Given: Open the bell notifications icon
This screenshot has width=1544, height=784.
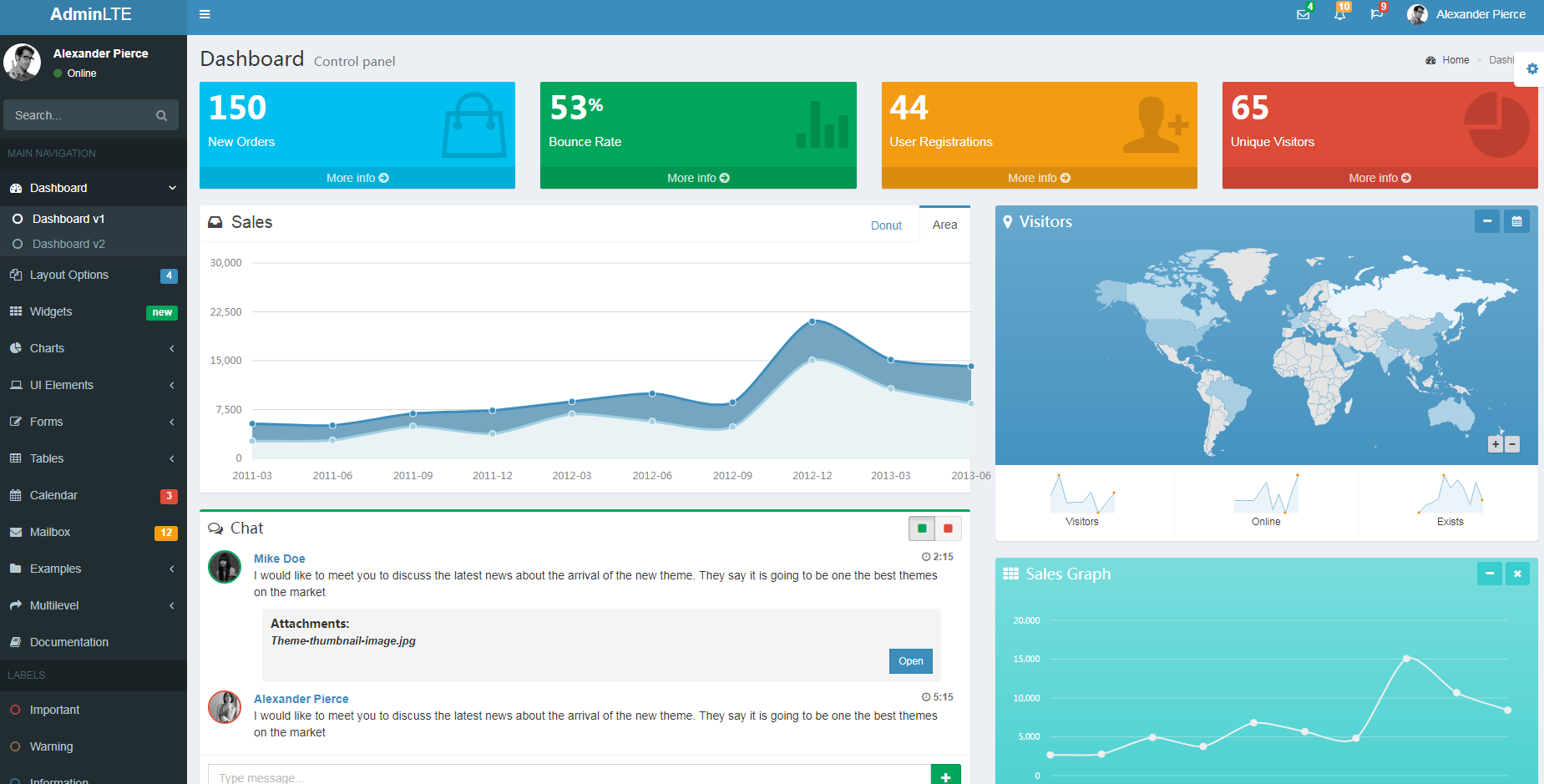Looking at the screenshot, I should click(x=1339, y=14).
